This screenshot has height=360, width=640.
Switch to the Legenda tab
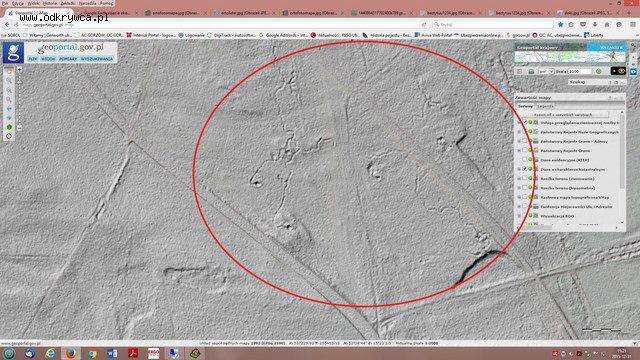(546, 106)
